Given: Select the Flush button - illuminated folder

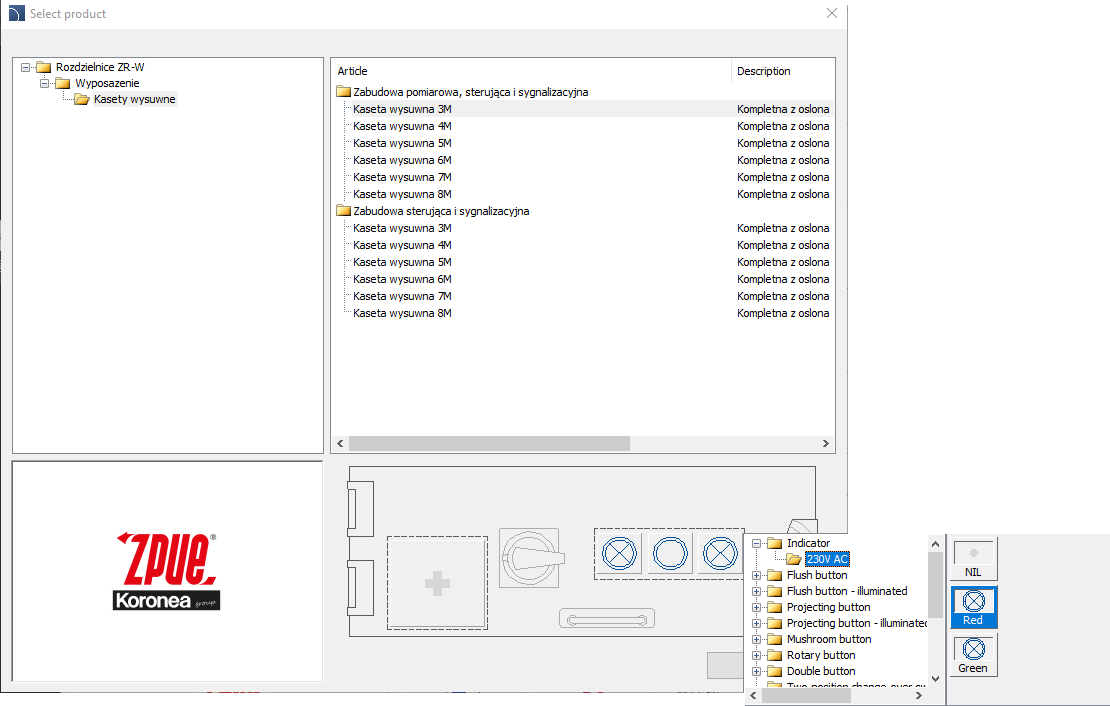Looking at the screenshot, I should point(847,591).
